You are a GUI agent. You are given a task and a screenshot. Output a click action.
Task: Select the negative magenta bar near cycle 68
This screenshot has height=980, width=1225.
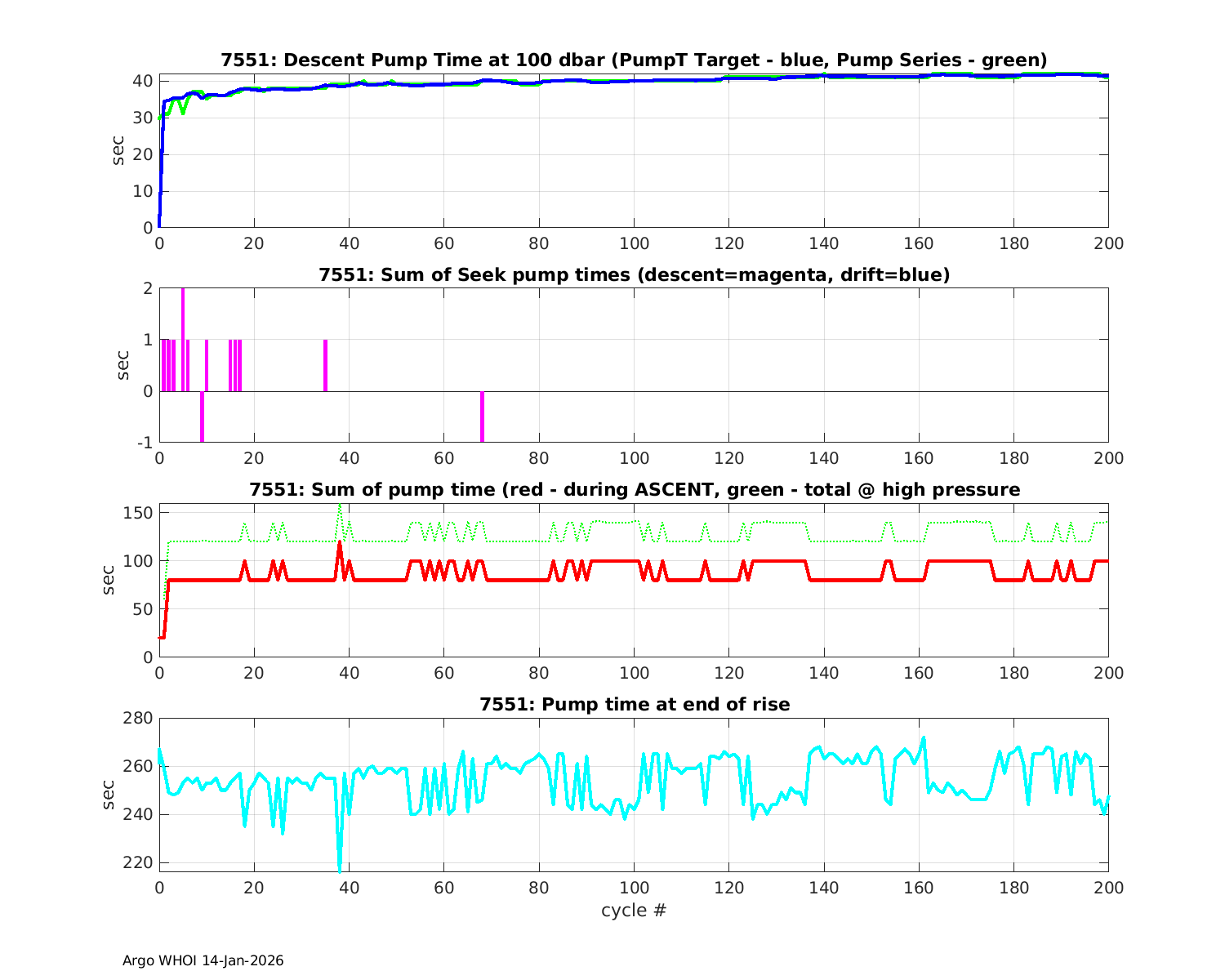tap(482, 416)
